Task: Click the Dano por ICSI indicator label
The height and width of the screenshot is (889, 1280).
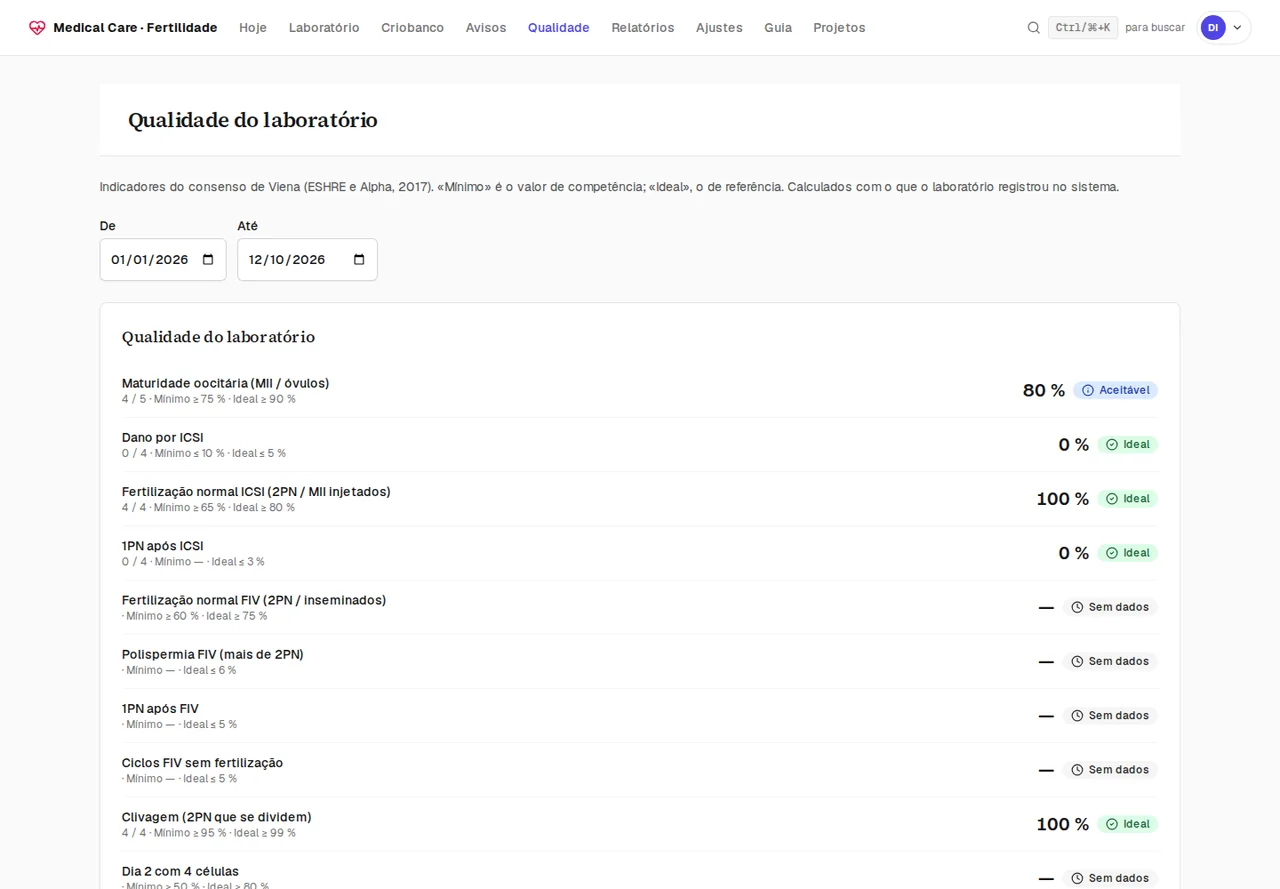Action: click(163, 437)
